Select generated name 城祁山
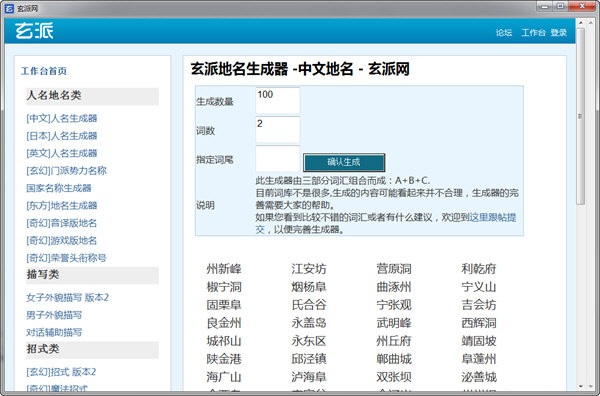Viewport: 600px width, 396px height. click(x=224, y=341)
